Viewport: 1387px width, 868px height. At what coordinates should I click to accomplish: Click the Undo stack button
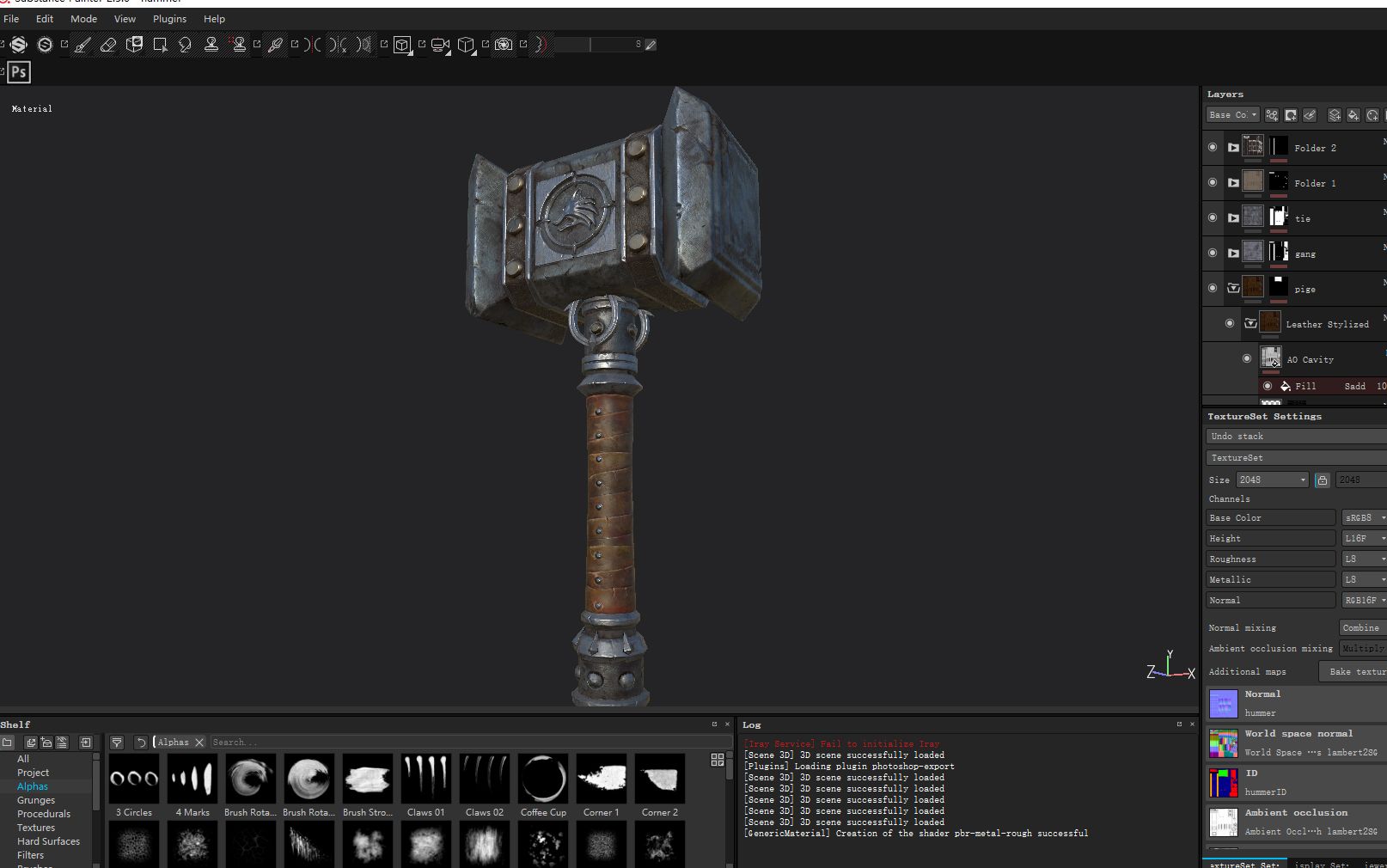pyautogui.click(x=1296, y=437)
